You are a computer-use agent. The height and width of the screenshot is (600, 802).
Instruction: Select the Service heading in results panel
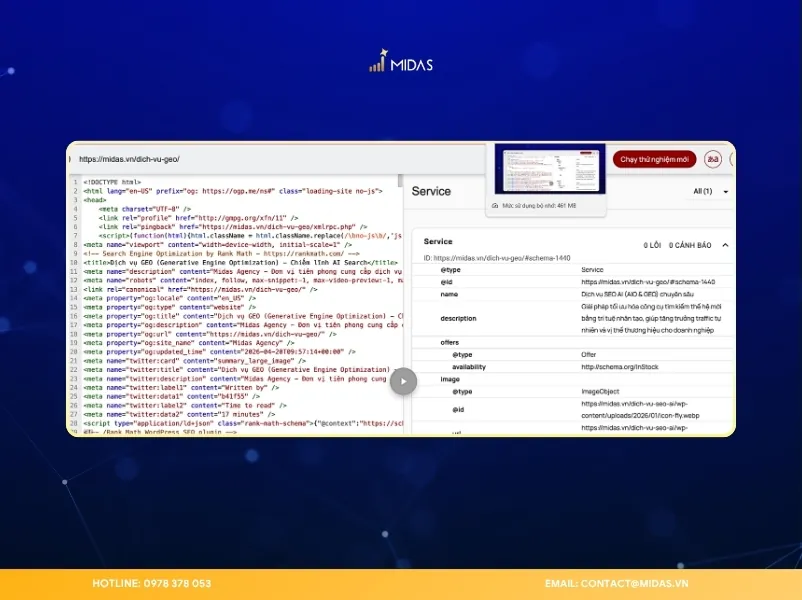431,191
